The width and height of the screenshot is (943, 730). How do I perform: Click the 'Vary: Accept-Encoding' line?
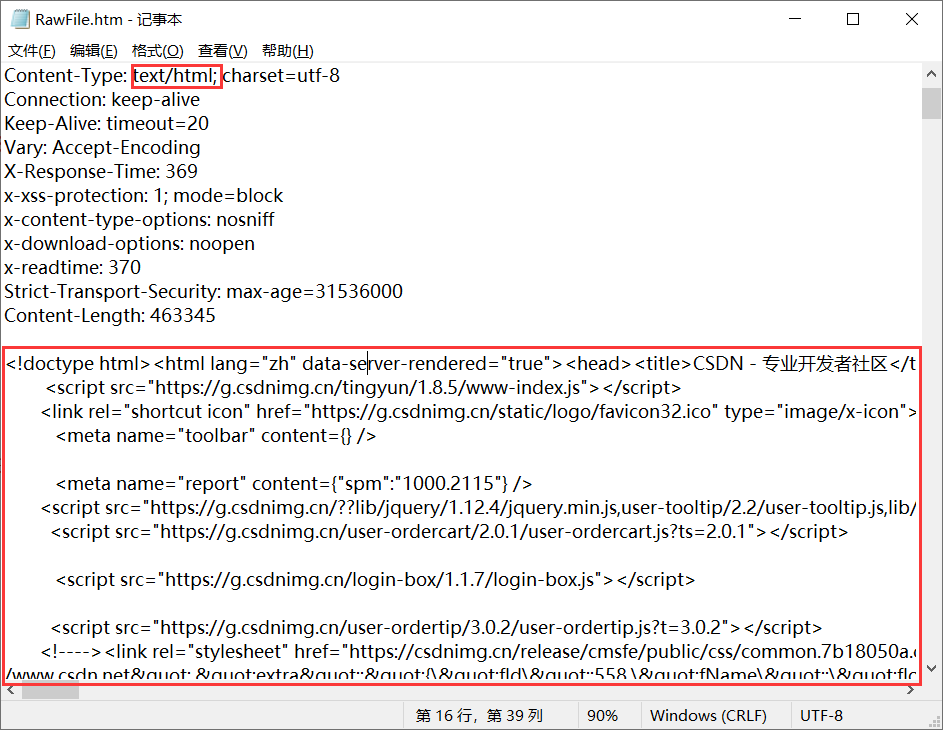tap(102, 148)
